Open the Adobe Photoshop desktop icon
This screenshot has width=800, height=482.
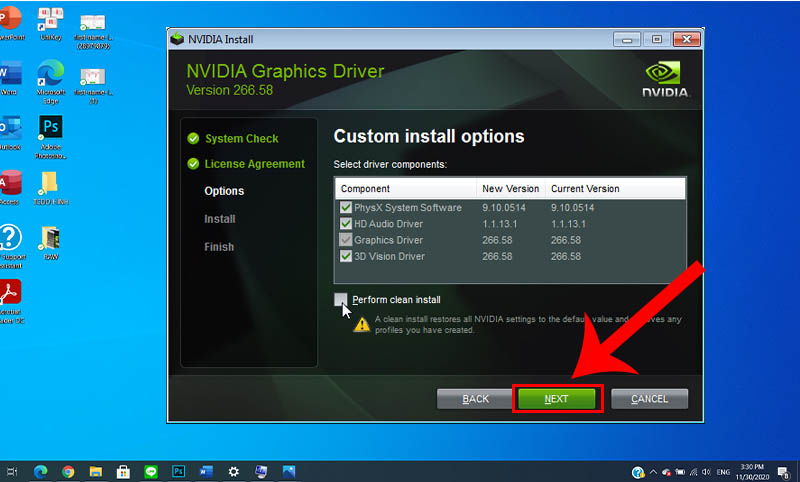pyautogui.click(x=51, y=137)
